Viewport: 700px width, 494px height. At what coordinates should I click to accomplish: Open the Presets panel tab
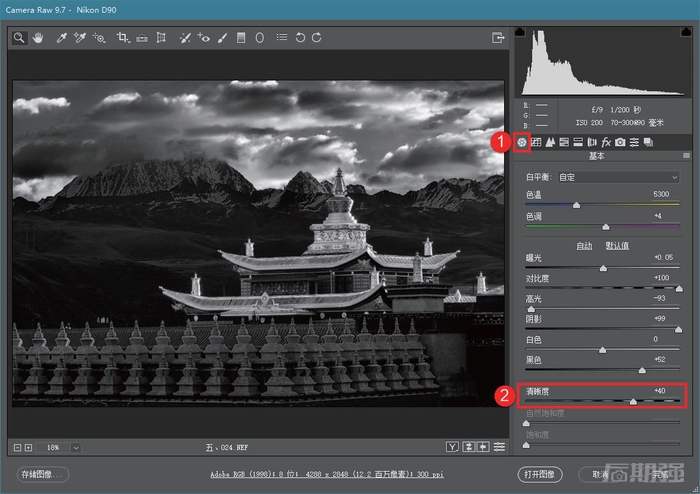[634, 142]
